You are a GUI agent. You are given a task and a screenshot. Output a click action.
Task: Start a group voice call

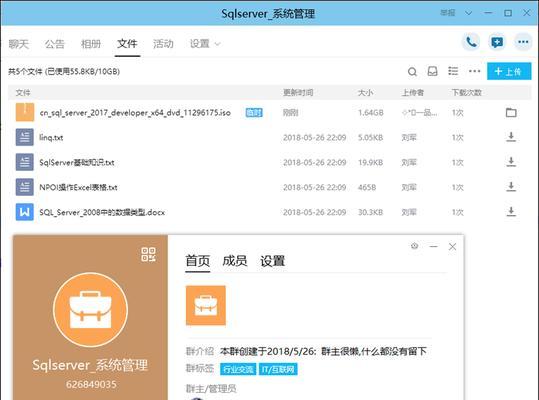click(x=471, y=42)
